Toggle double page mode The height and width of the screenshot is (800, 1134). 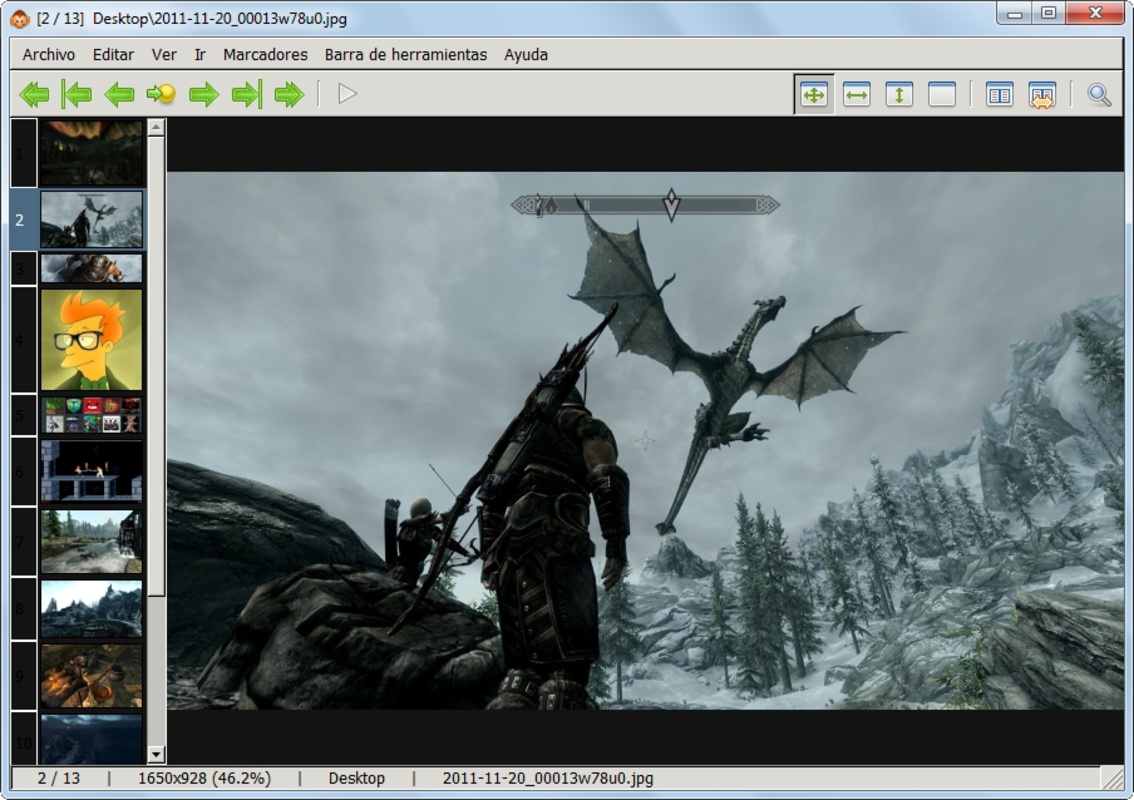(999, 95)
